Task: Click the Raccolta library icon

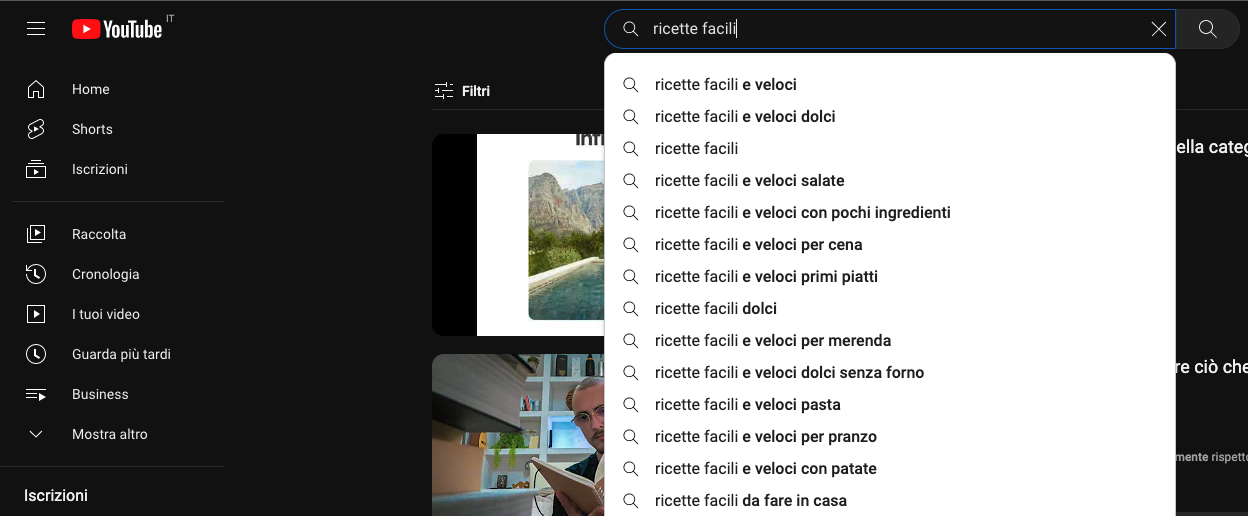Action: click(x=36, y=234)
